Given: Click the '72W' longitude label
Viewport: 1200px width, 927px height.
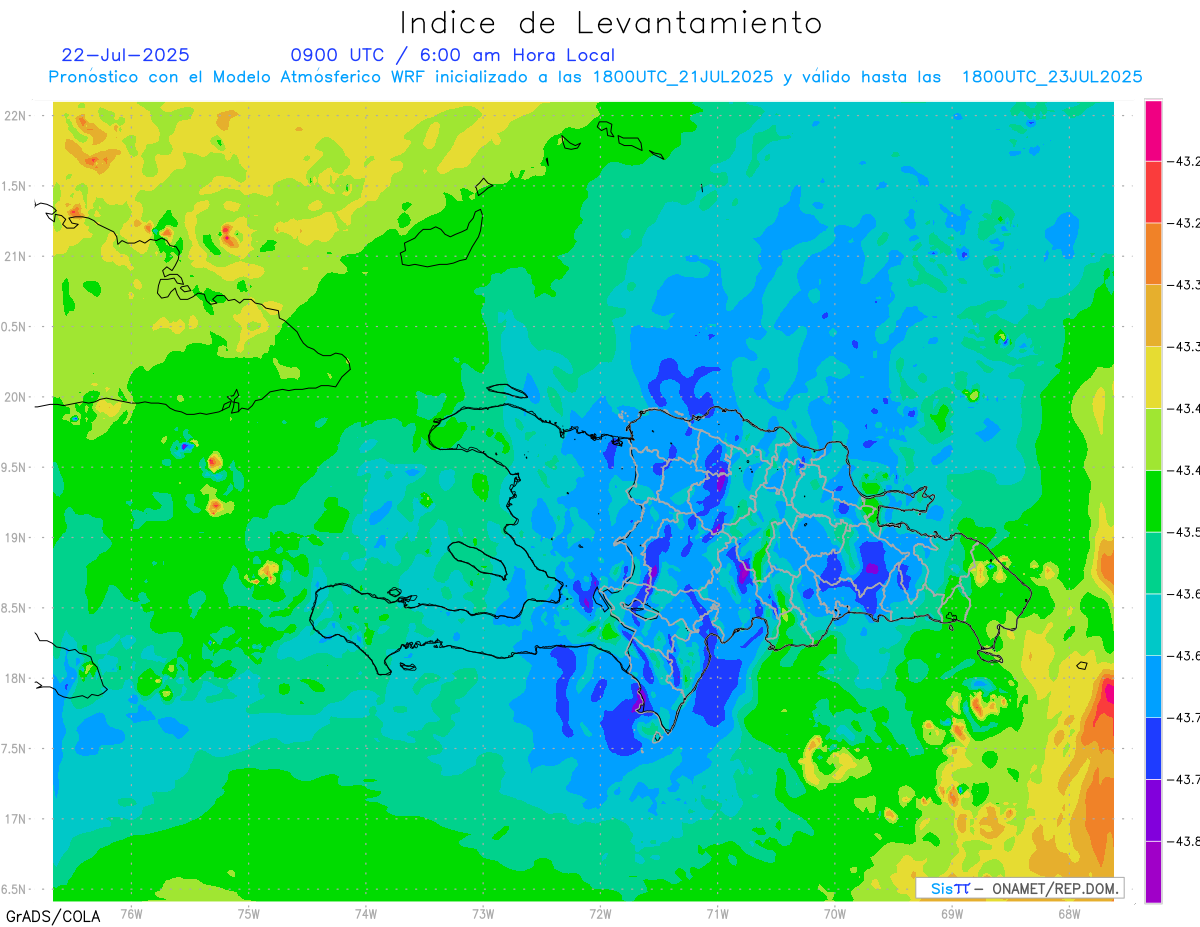Looking at the screenshot, I should tap(600, 913).
